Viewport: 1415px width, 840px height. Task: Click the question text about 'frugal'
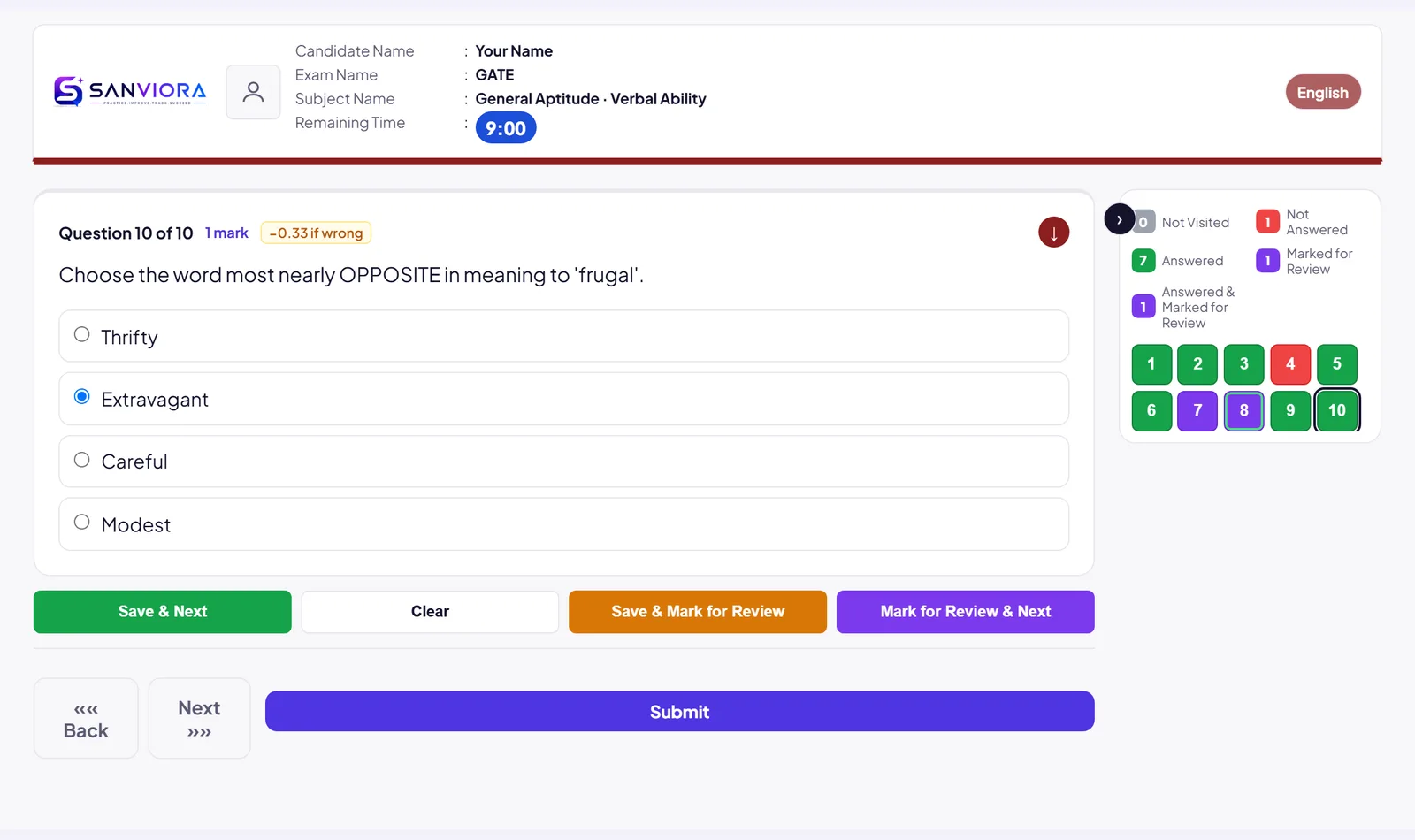(x=351, y=275)
